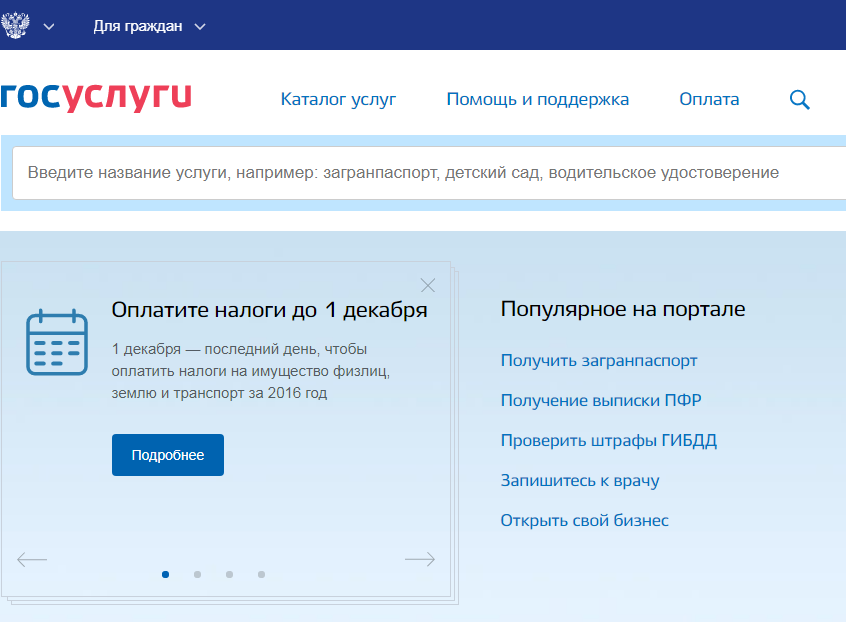This screenshot has width=846, height=622.
Task: Select the second carousel dot
Action: [x=197, y=575]
